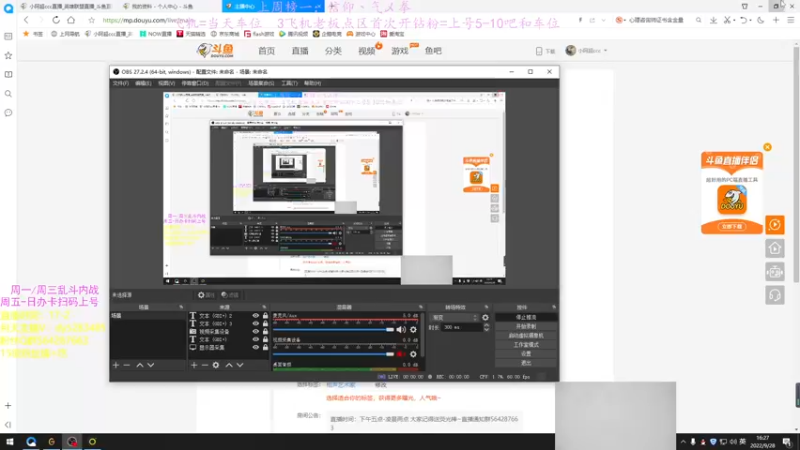The image size is (800, 450).
Task: Expand address bar dropdown chevron
Action: click(x=604, y=20)
